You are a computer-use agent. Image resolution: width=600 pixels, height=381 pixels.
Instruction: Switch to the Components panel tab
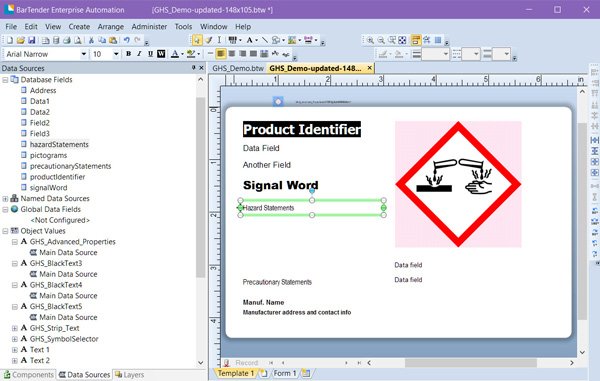pyautogui.click(x=28, y=374)
